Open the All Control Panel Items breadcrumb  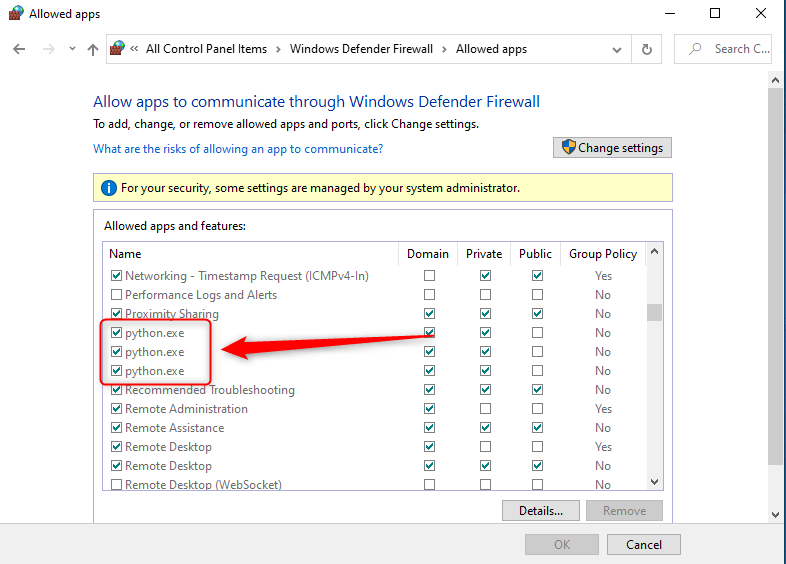pyautogui.click(x=207, y=49)
